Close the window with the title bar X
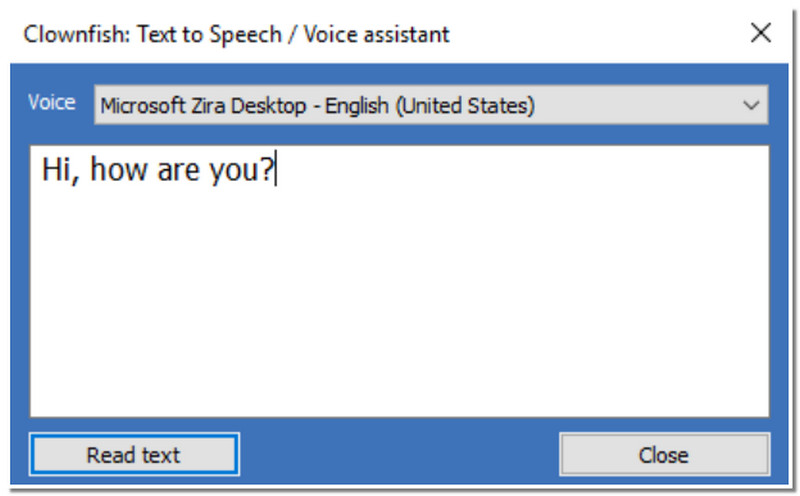This screenshot has height=496, width=800. 760,33
